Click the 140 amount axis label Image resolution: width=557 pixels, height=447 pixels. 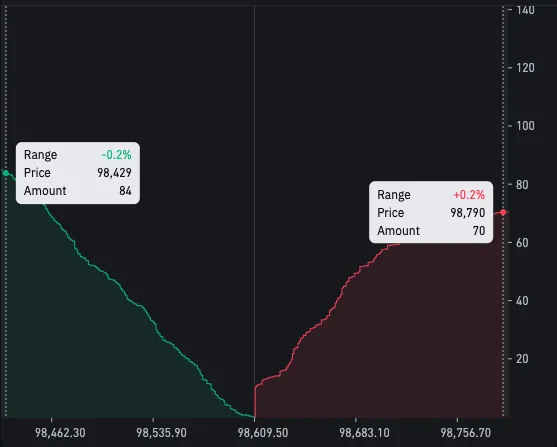(525, 10)
